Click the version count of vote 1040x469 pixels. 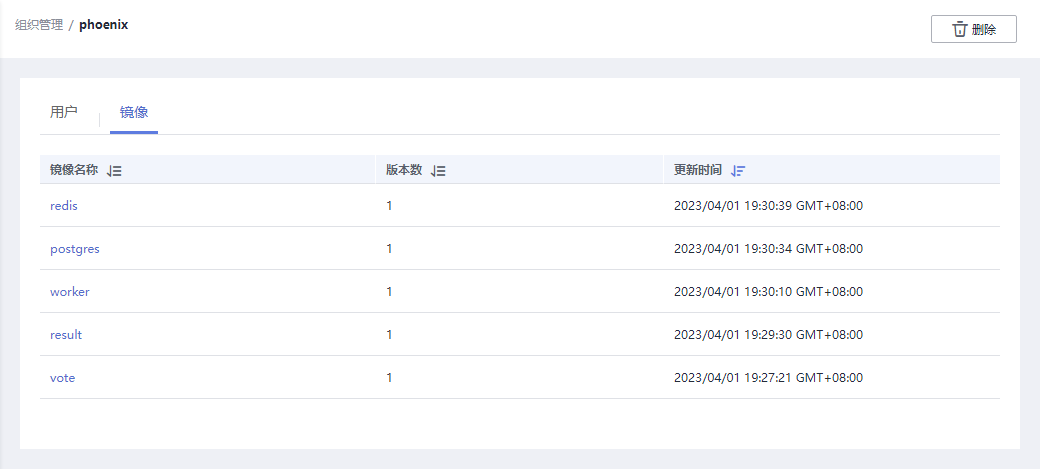coord(390,378)
